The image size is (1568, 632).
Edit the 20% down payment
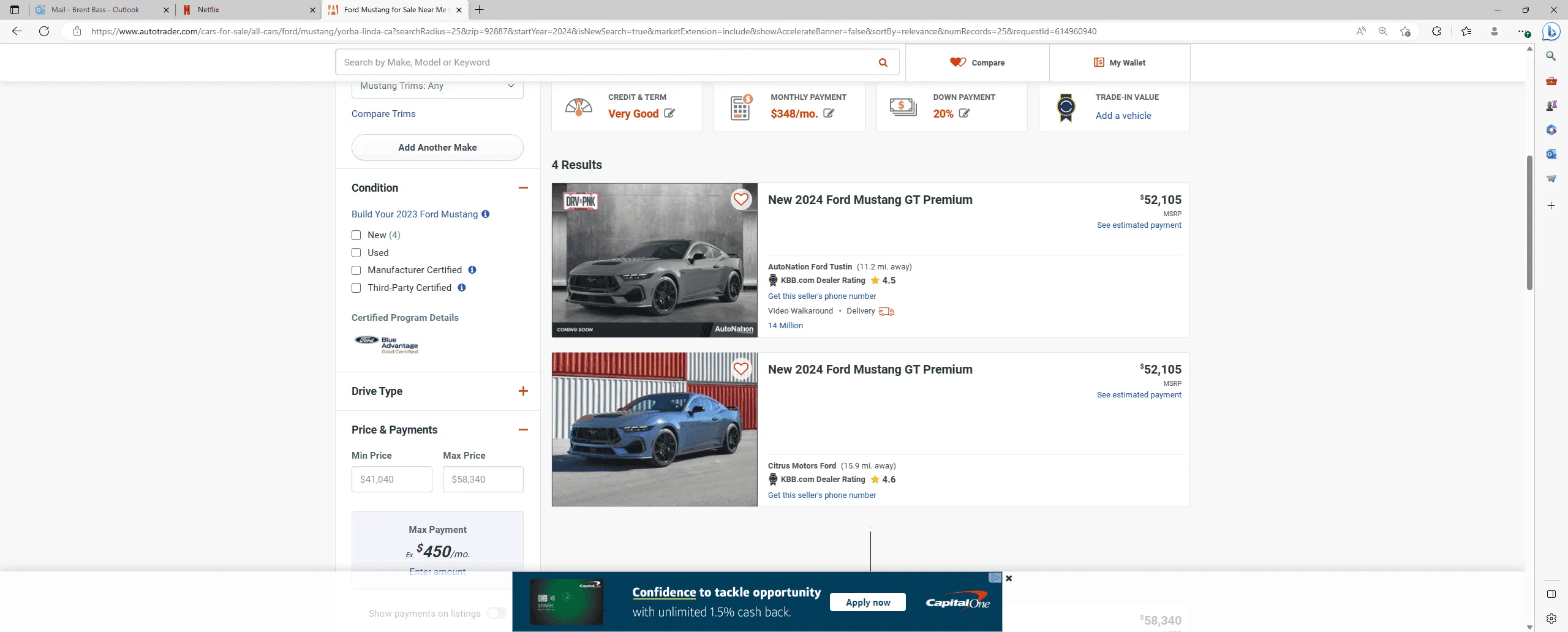pyautogui.click(x=964, y=113)
